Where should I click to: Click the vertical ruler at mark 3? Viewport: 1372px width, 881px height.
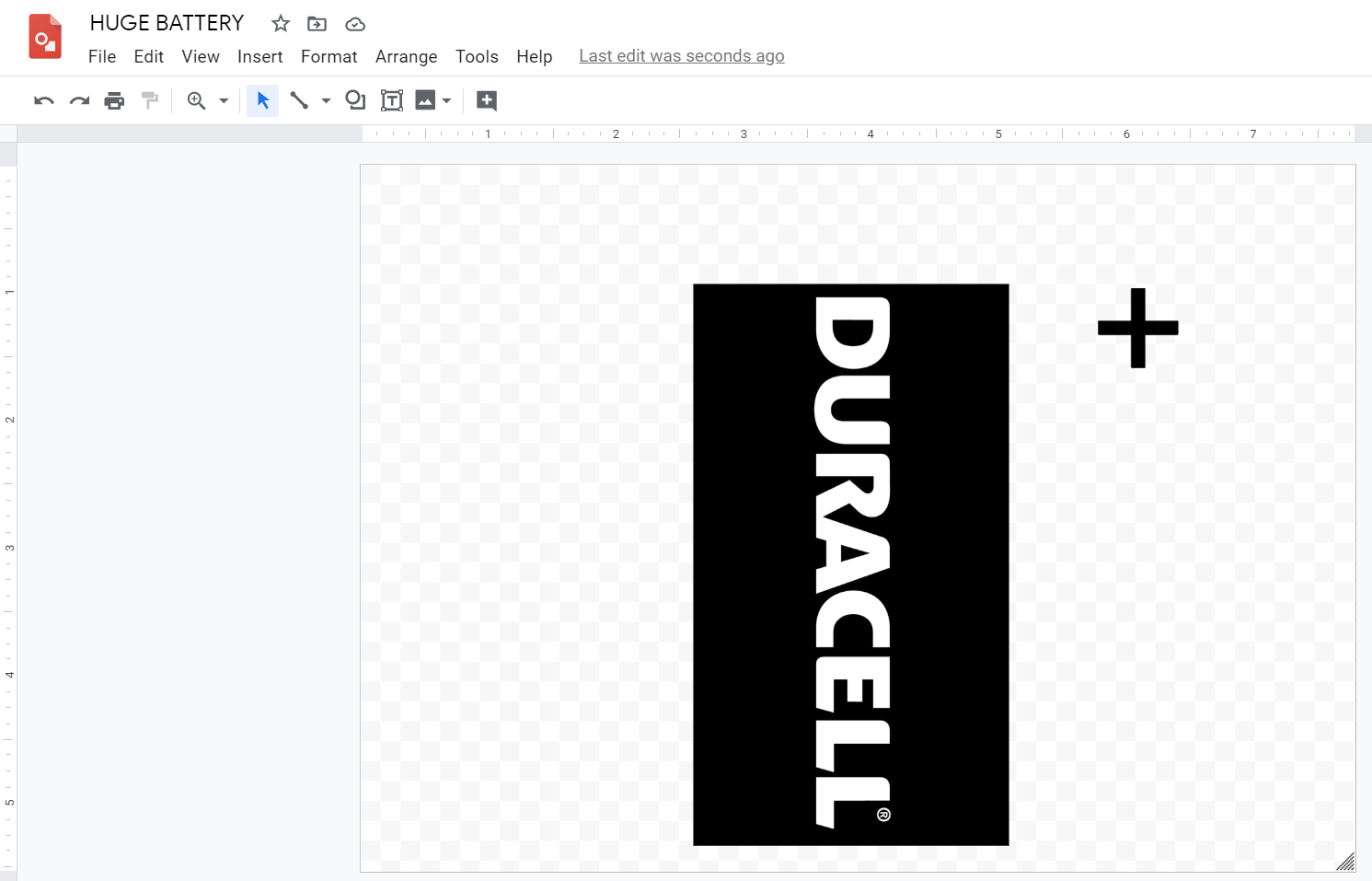[x=9, y=547]
